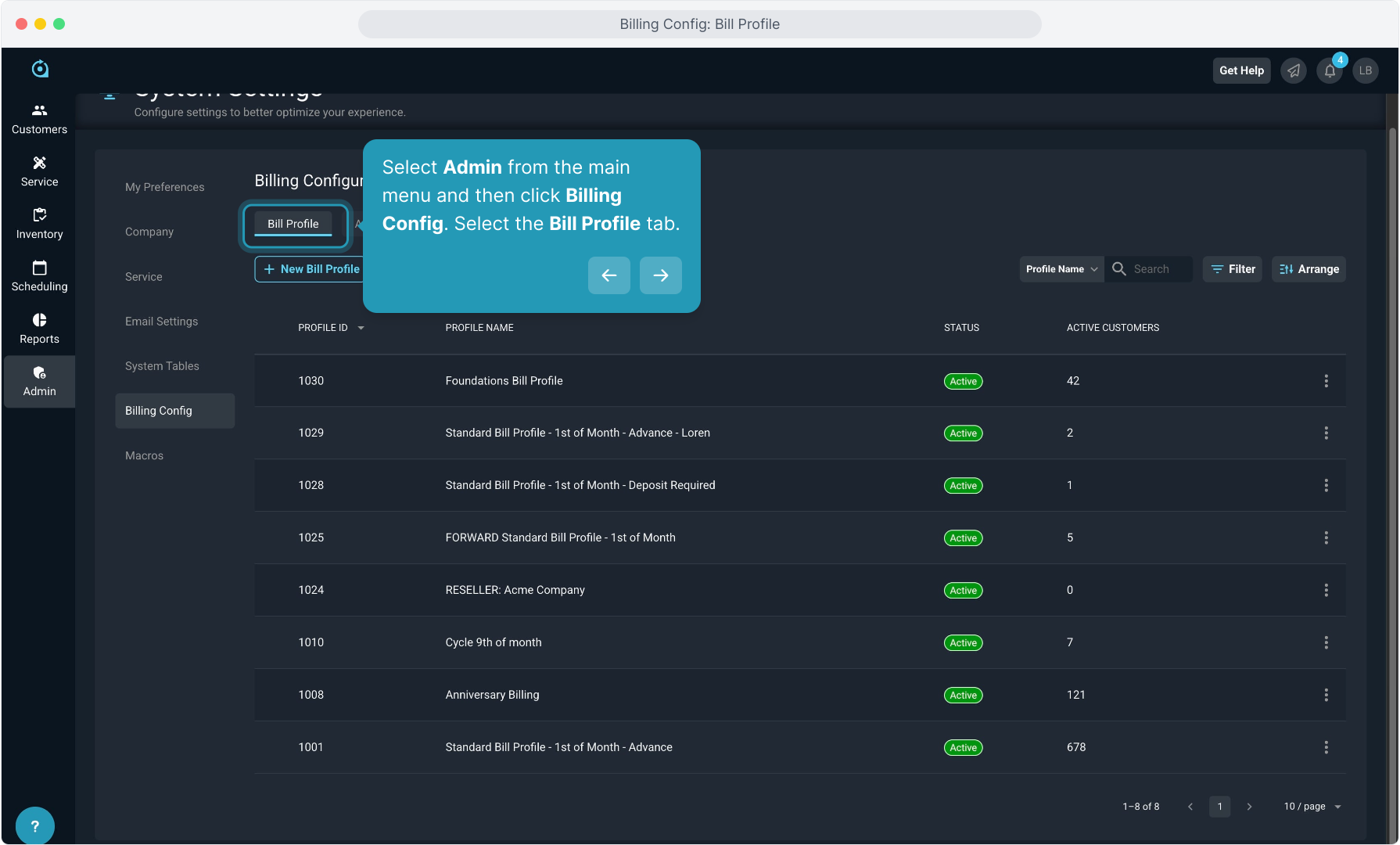1400x845 pixels.
Task: Select the Bill Profile tab
Action: tap(293, 224)
